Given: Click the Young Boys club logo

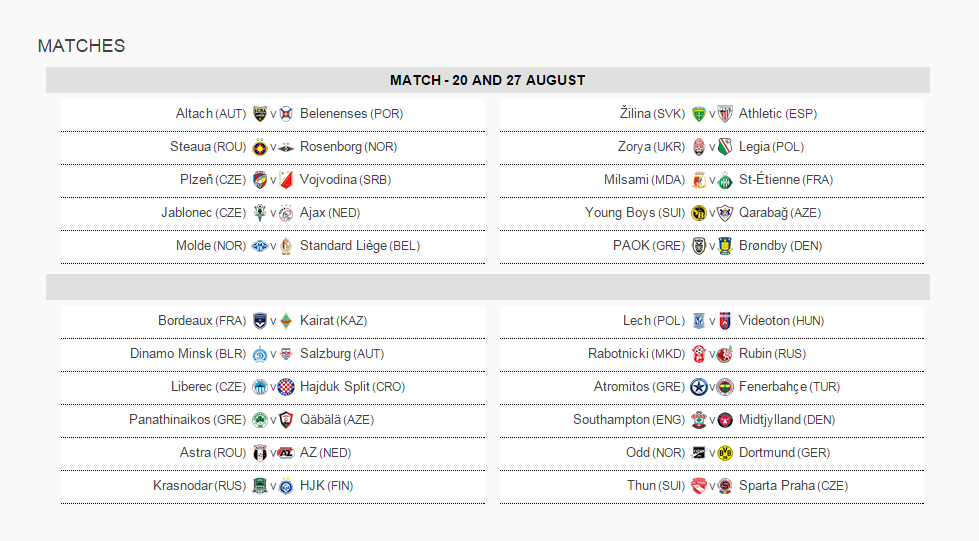Looking at the screenshot, I should pos(699,213).
